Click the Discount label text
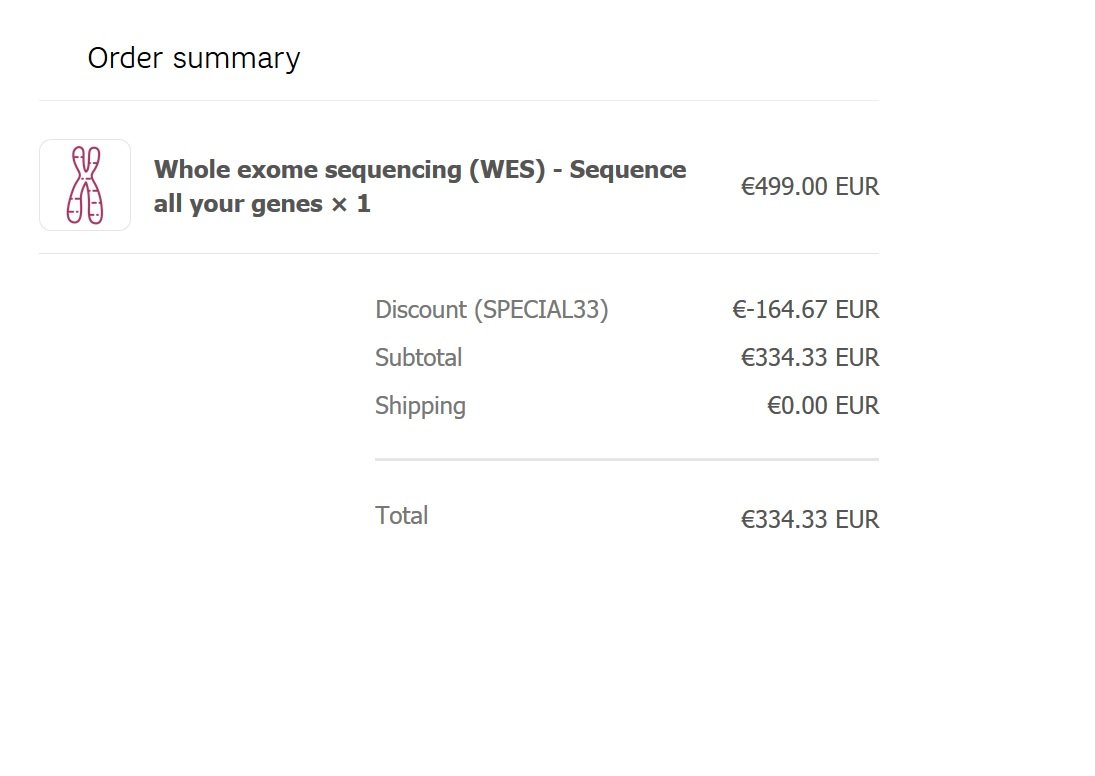This screenshot has width=1095, height=776. (420, 310)
